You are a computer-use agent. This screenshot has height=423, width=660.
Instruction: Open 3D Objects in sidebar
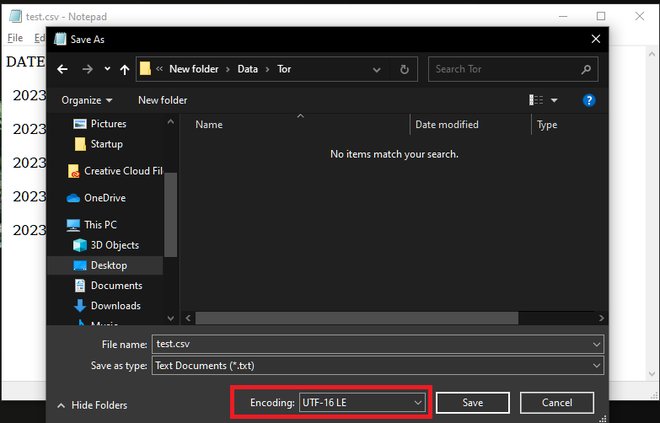(x=115, y=245)
